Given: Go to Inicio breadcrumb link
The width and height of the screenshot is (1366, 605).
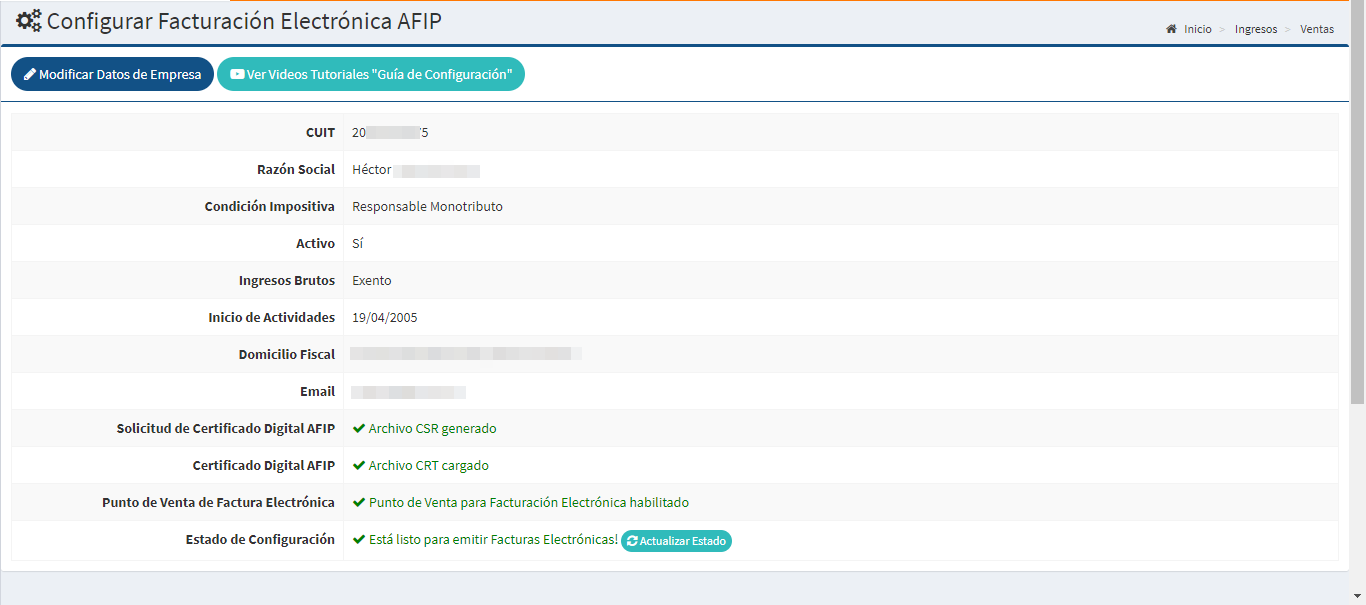Looking at the screenshot, I should pyautogui.click(x=1198, y=29).
